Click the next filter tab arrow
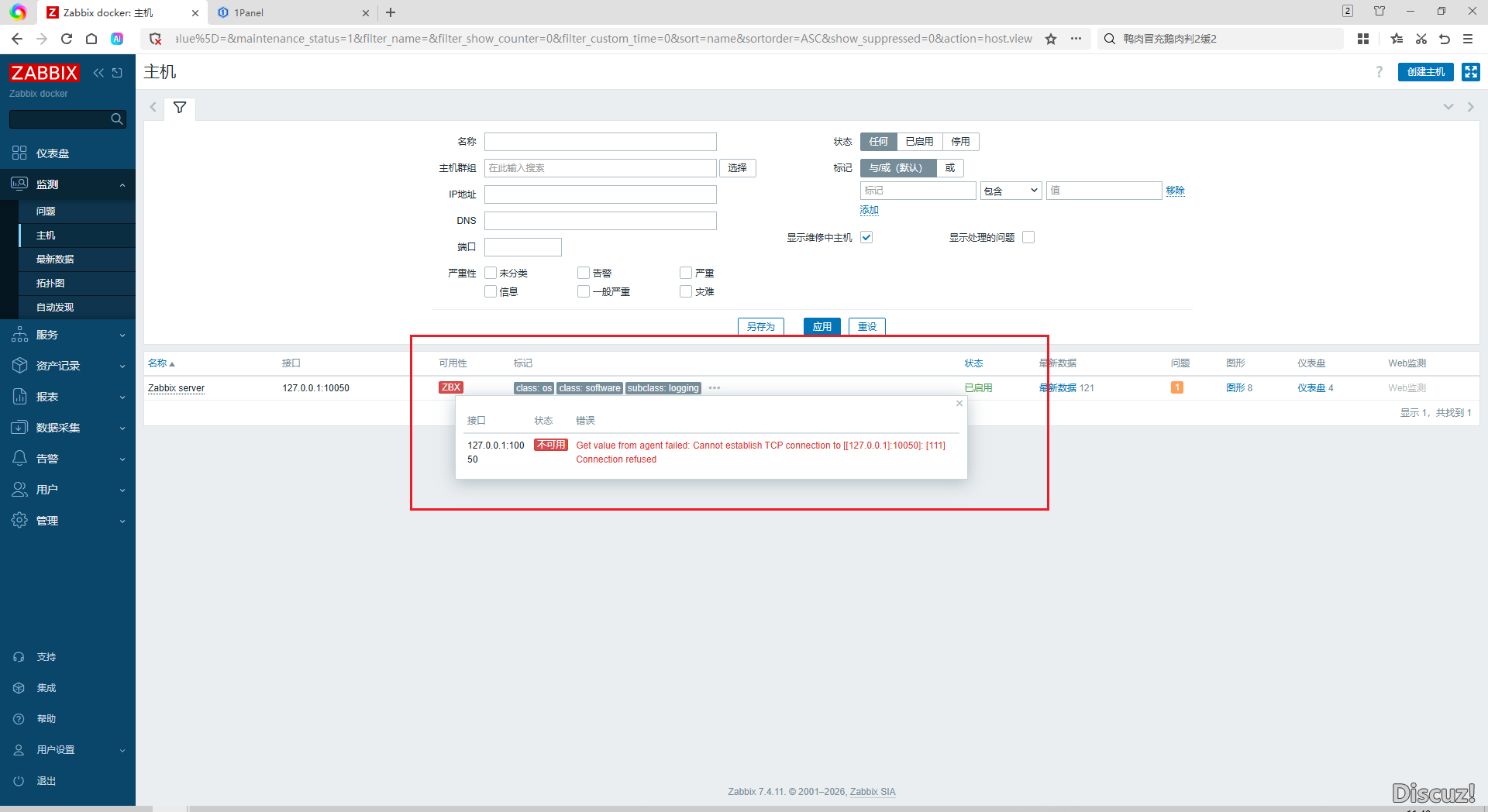Image resolution: width=1488 pixels, height=812 pixels. point(1470,107)
